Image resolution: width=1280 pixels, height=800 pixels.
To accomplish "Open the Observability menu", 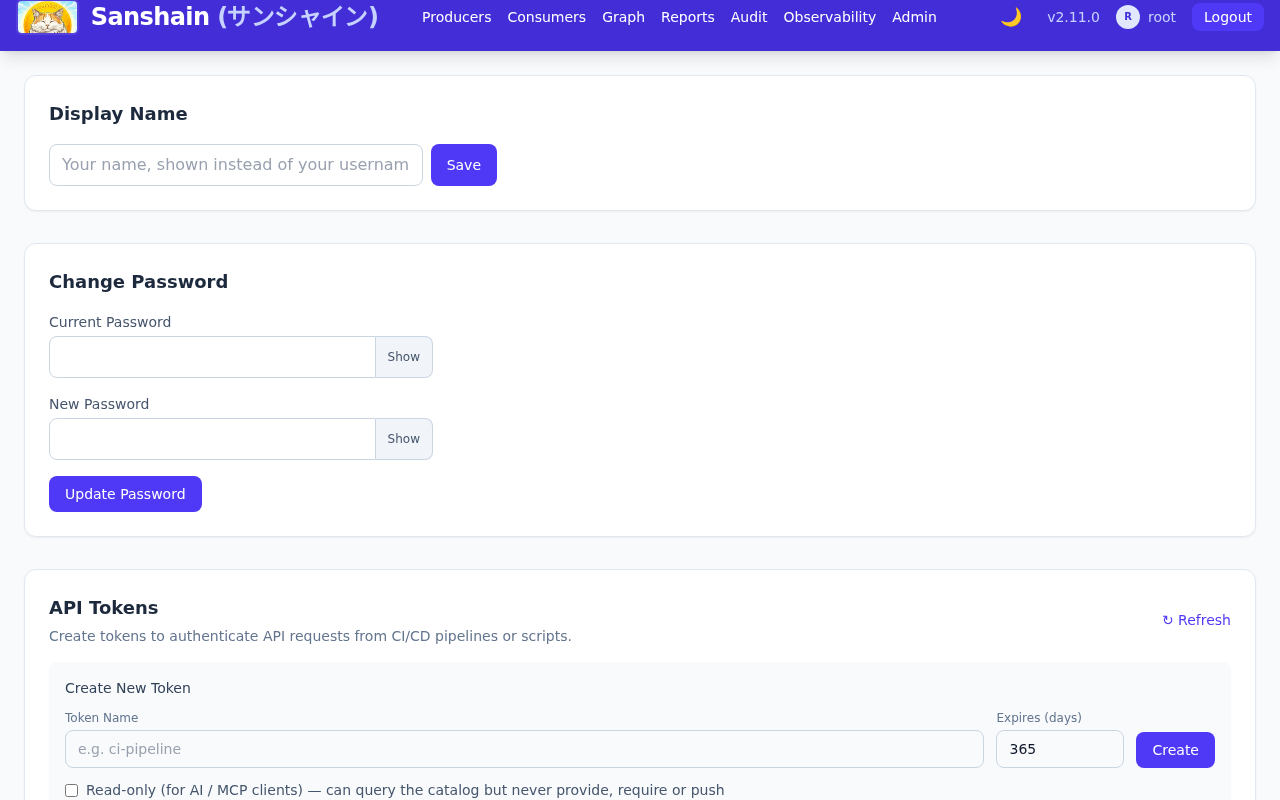I will tap(830, 17).
